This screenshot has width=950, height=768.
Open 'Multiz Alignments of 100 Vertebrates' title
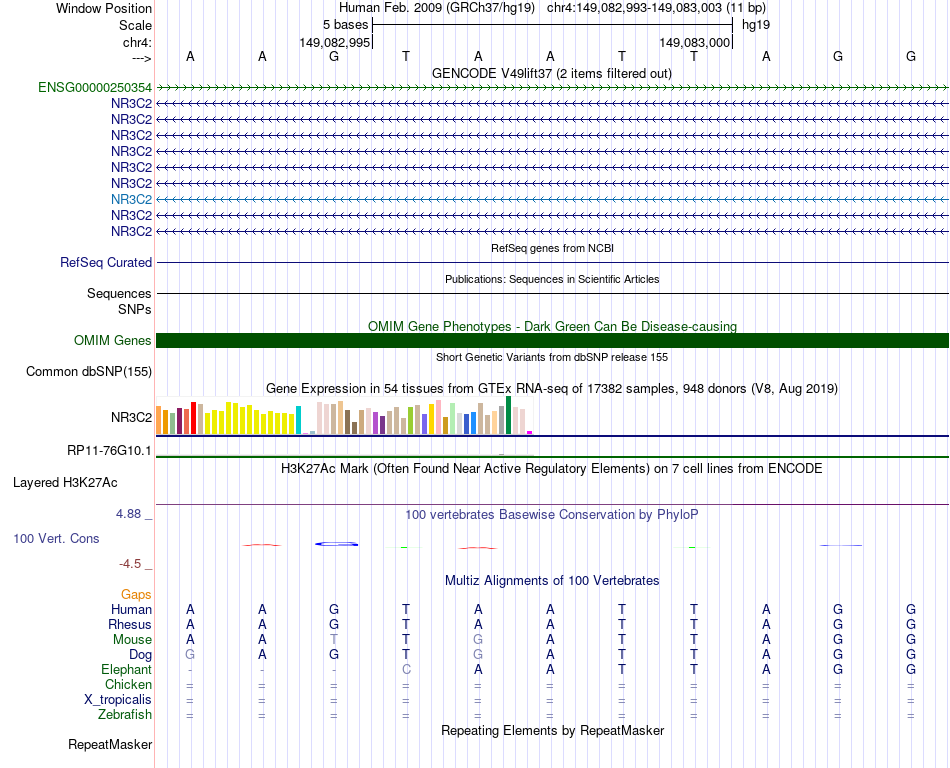552,580
